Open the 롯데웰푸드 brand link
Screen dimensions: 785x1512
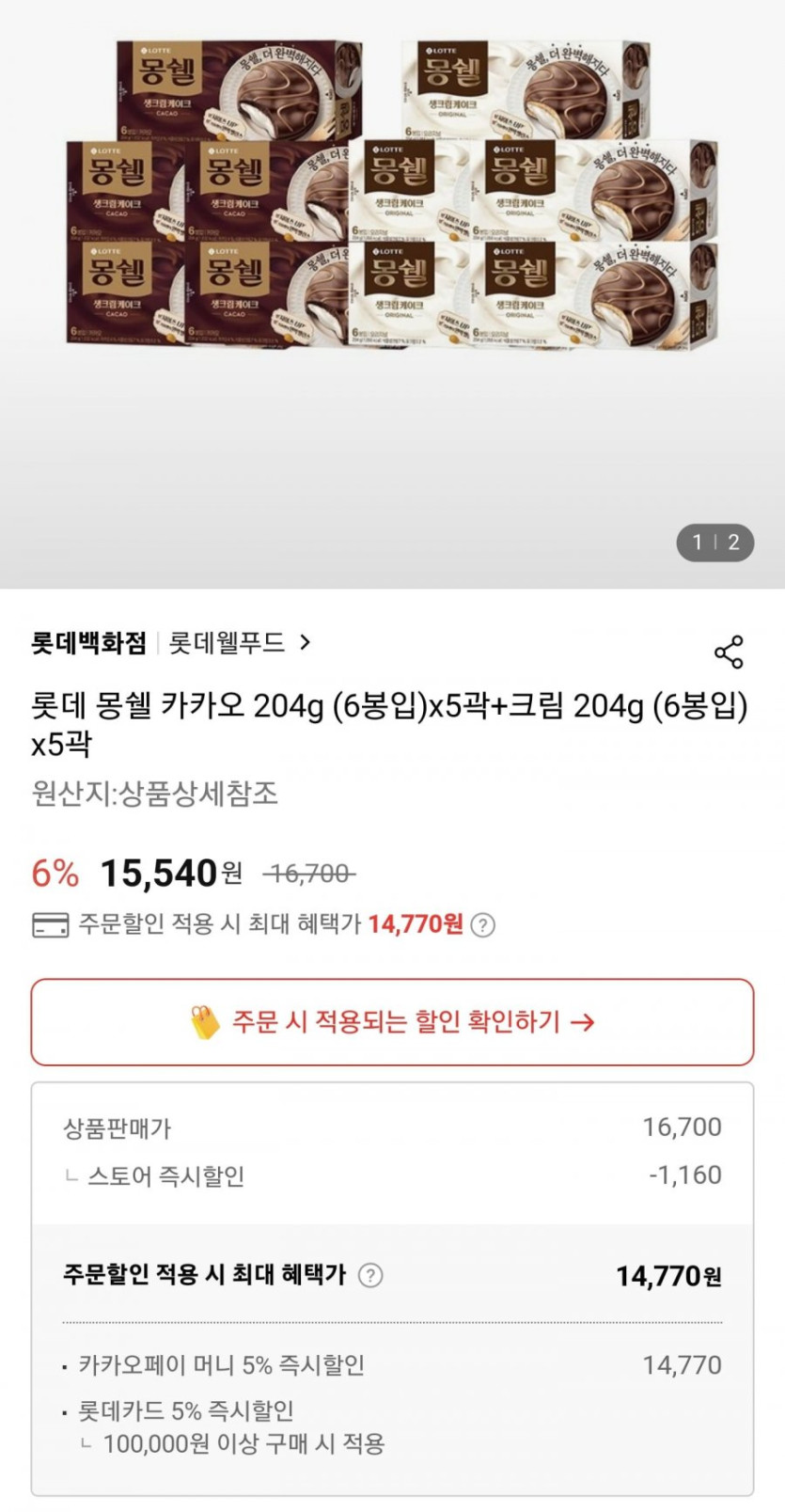[x=228, y=643]
